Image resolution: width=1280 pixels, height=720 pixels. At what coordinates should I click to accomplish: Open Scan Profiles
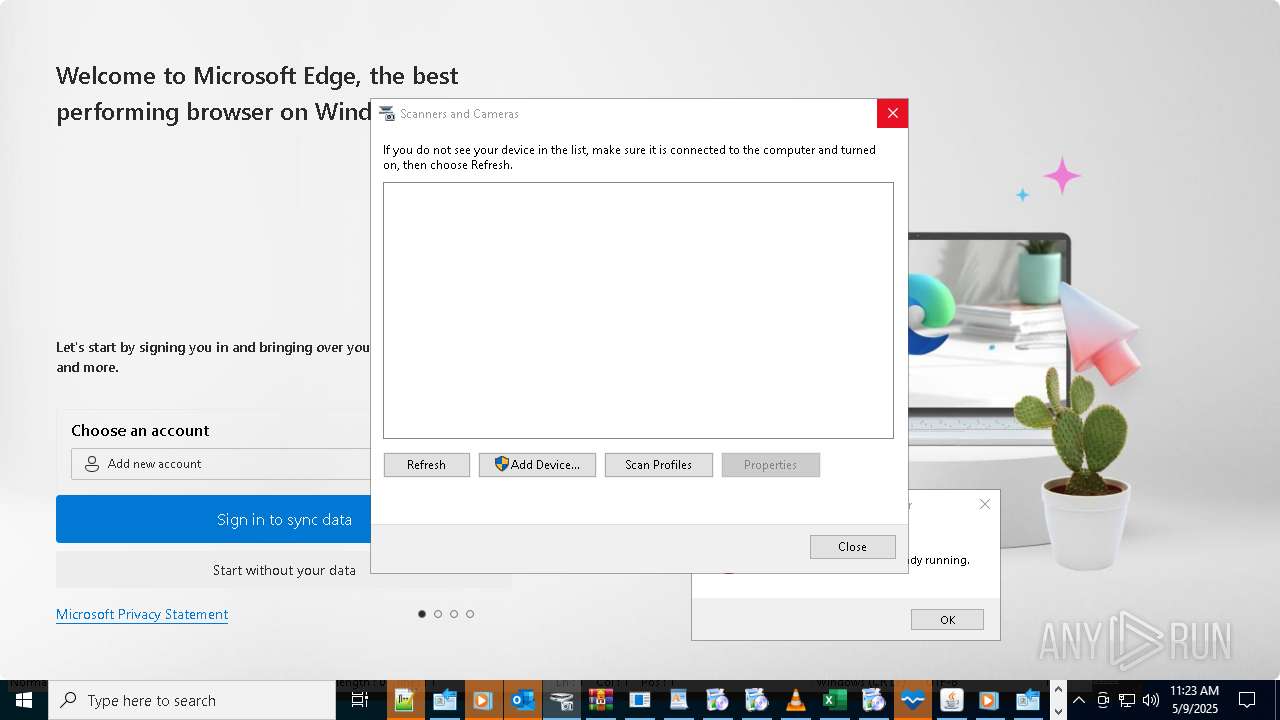[x=658, y=465]
